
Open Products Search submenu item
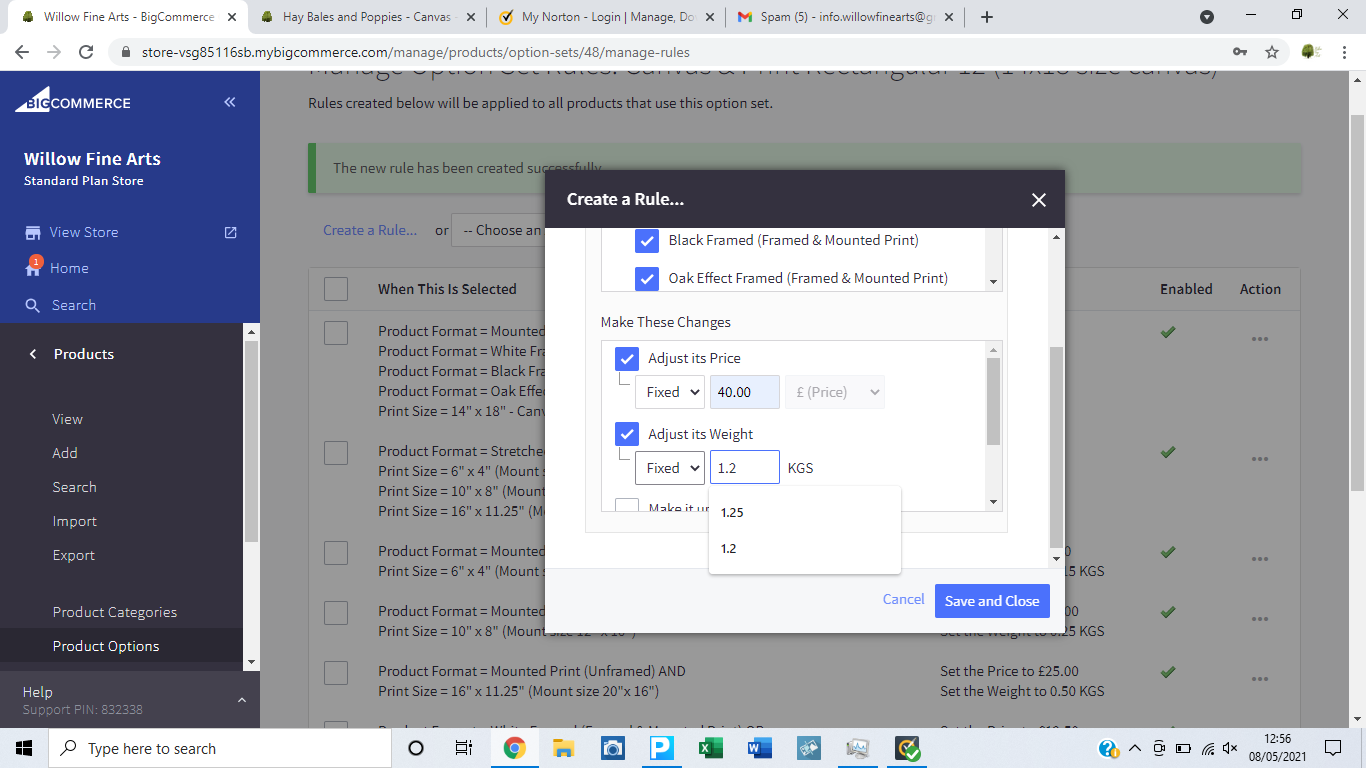coord(75,487)
